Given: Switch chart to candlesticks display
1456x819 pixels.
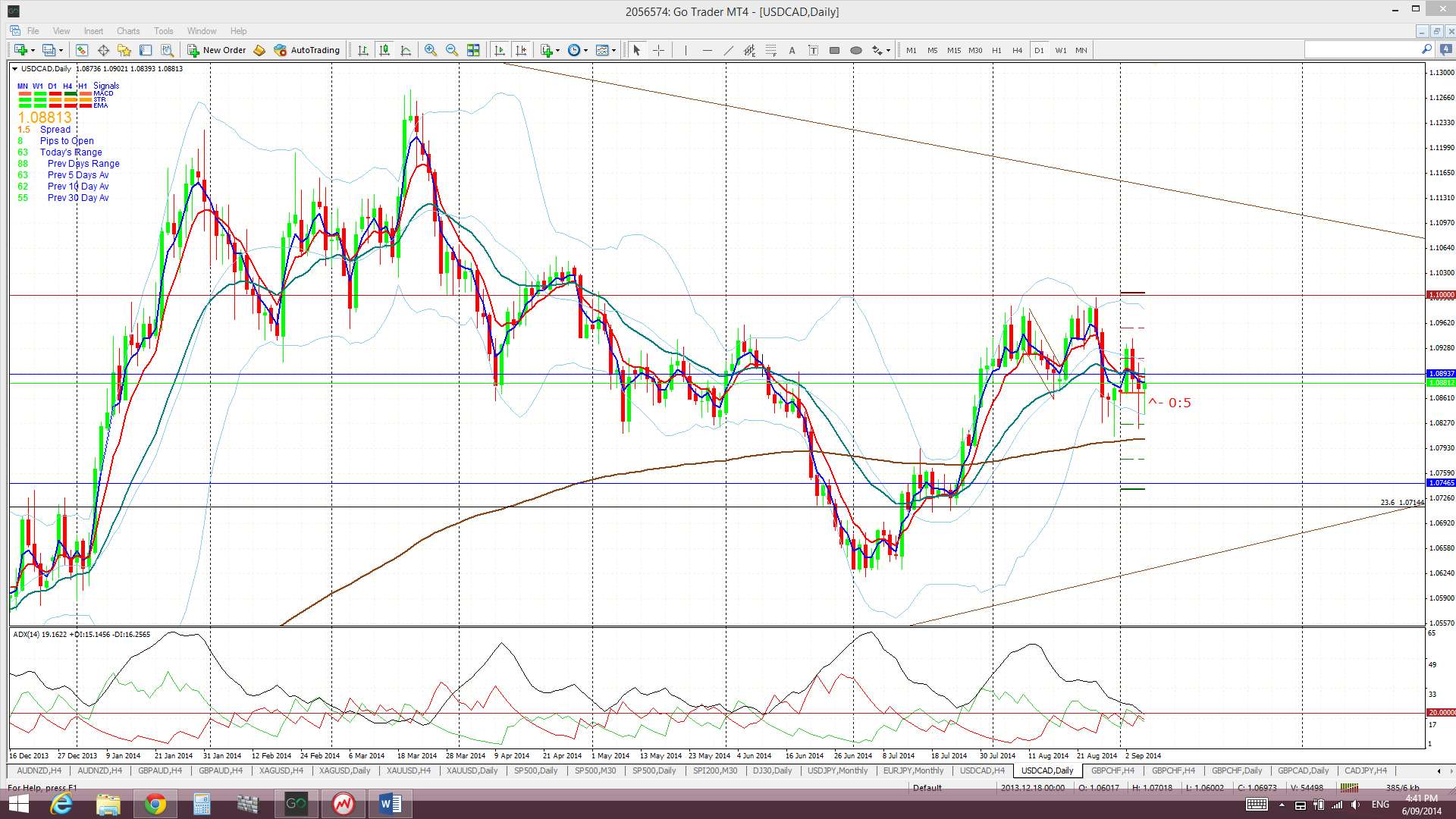Looking at the screenshot, I should pyautogui.click(x=384, y=50).
